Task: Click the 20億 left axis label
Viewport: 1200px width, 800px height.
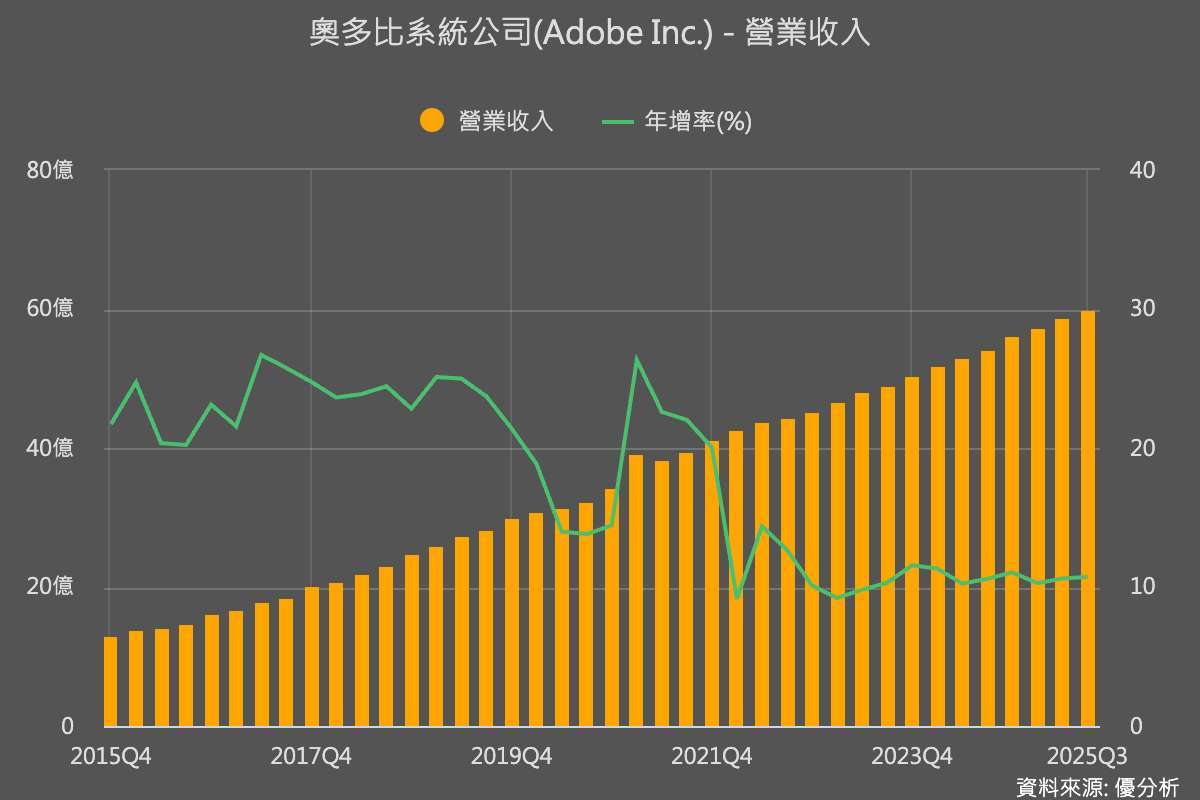Action: [x=50, y=587]
